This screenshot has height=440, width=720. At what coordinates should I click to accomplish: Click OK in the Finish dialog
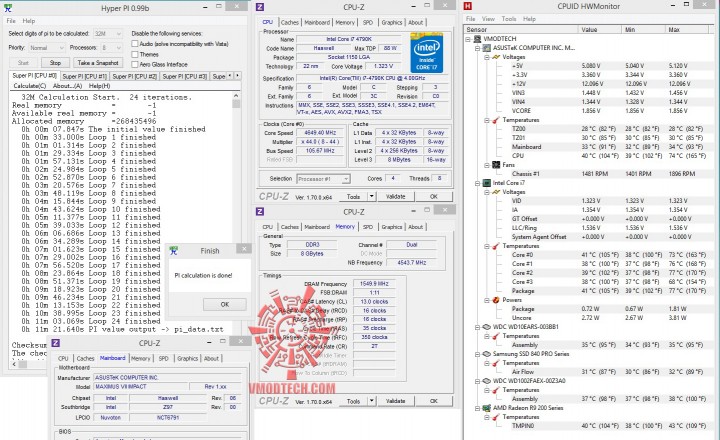[225, 304]
